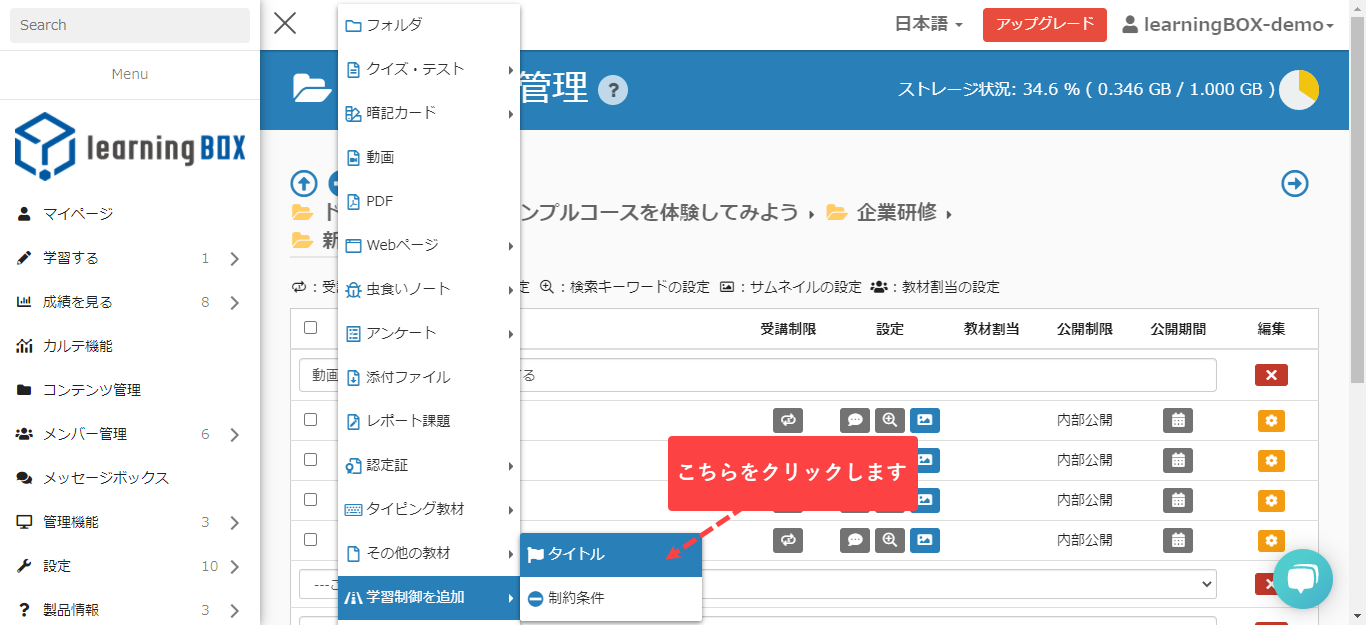Open コンテンツ管理 in the sidebar
Image resolution: width=1366 pixels, height=625 pixels.
pyautogui.click(x=92, y=390)
